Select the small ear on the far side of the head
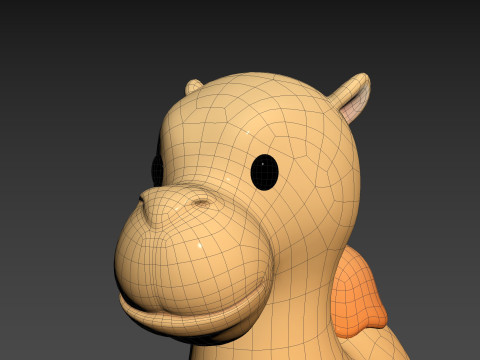This screenshot has height=360, width=480. (193, 86)
